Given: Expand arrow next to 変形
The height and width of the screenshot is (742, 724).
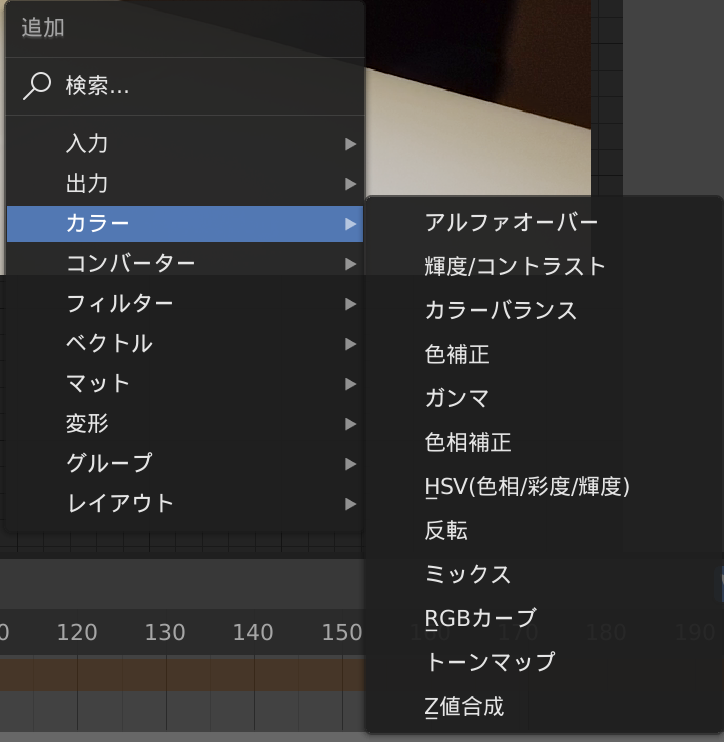Looking at the screenshot, I should [350, 424].
